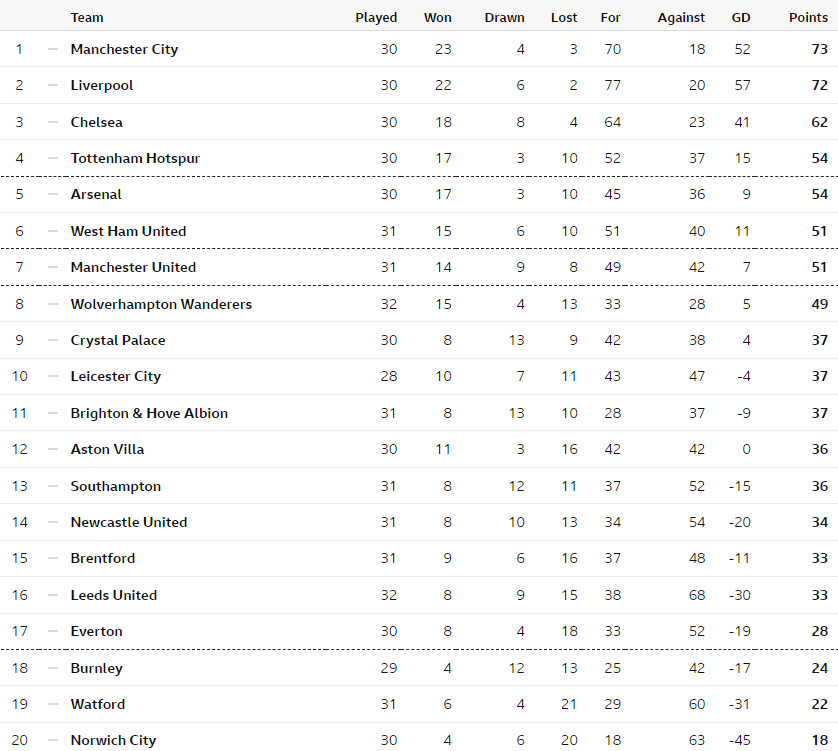Open Arsenal team page
This screenshot has height=751, width=838.
click(96, 194)
